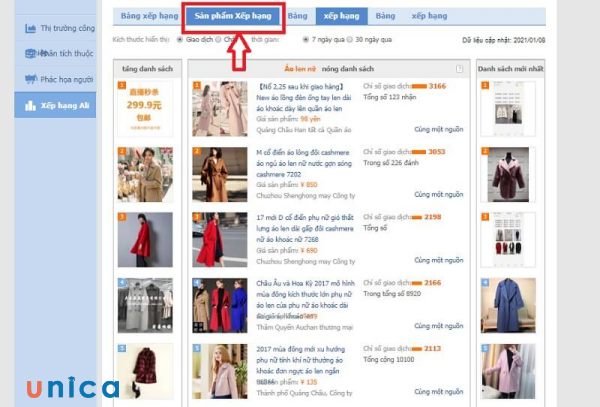Viewport: 600px width, 407px height.
Task: Click the Phân tích thuộc sidebar icon
Action: (x=31, y=54)
